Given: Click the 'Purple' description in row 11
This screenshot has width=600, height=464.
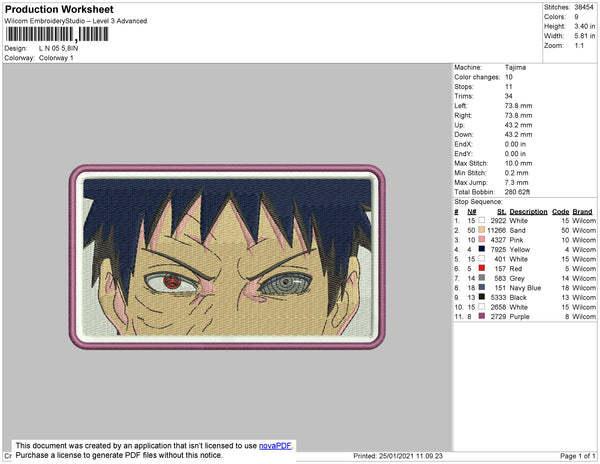Looking at the screenshot, I should pos(520,316).
